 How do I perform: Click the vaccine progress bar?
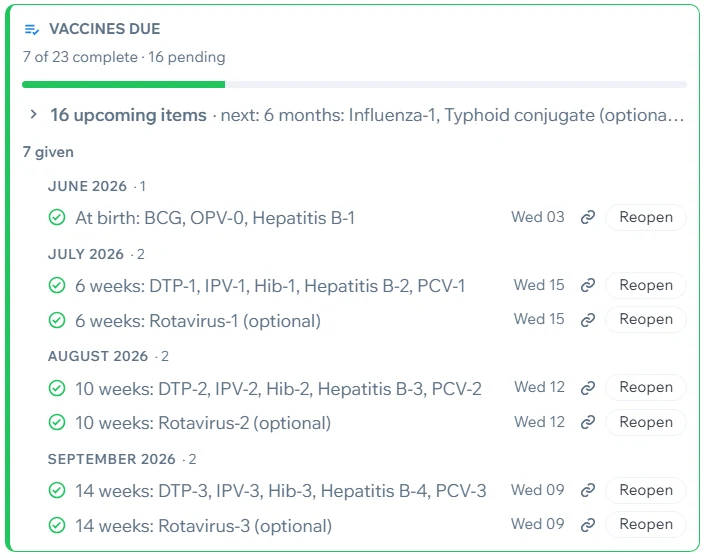354,84
